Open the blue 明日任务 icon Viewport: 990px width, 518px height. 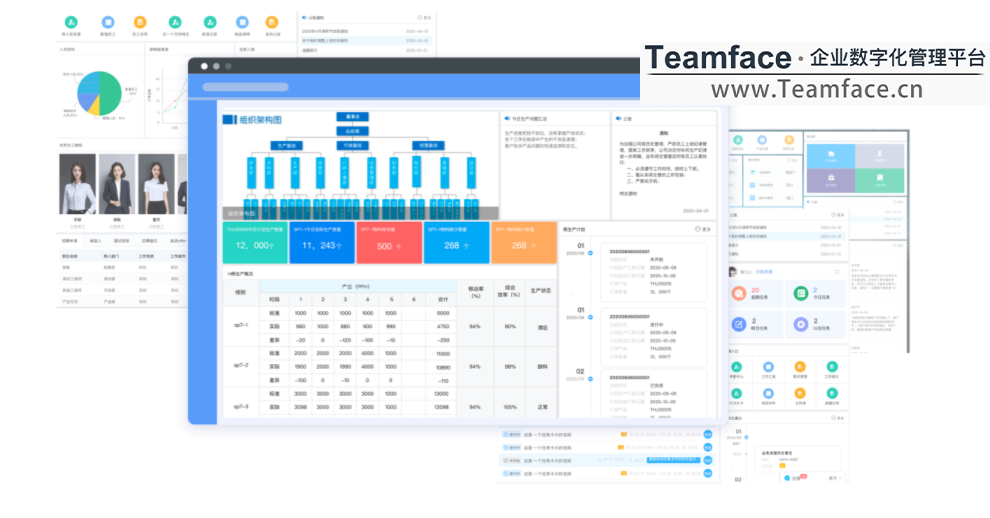tap(739, 324)
